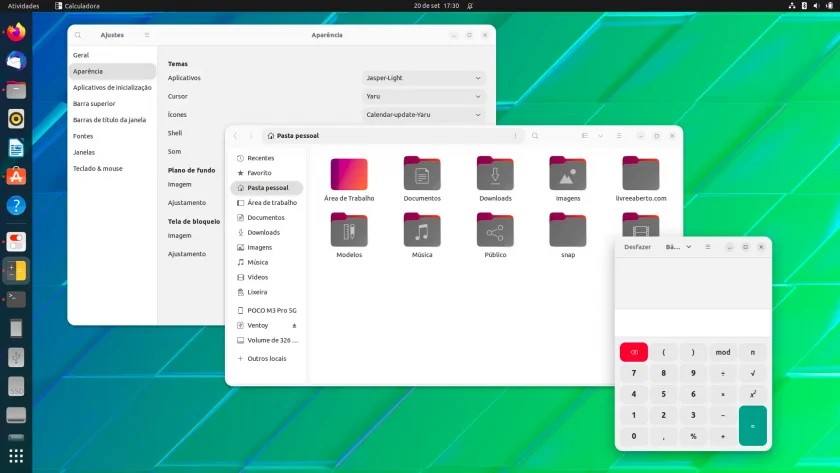This screenshot has height=473, width=840.
Task: Click the Ajustes search icon
Action: (x=78, y=35)
